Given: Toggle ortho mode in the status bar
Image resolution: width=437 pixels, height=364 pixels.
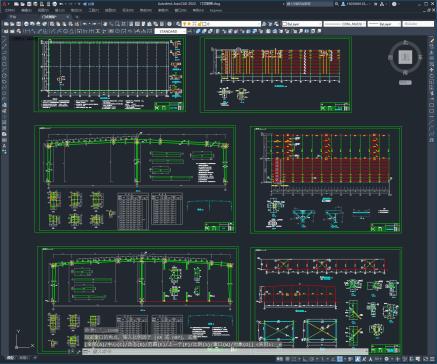Looking at the screenshot, I should click(x=305, y=359).
